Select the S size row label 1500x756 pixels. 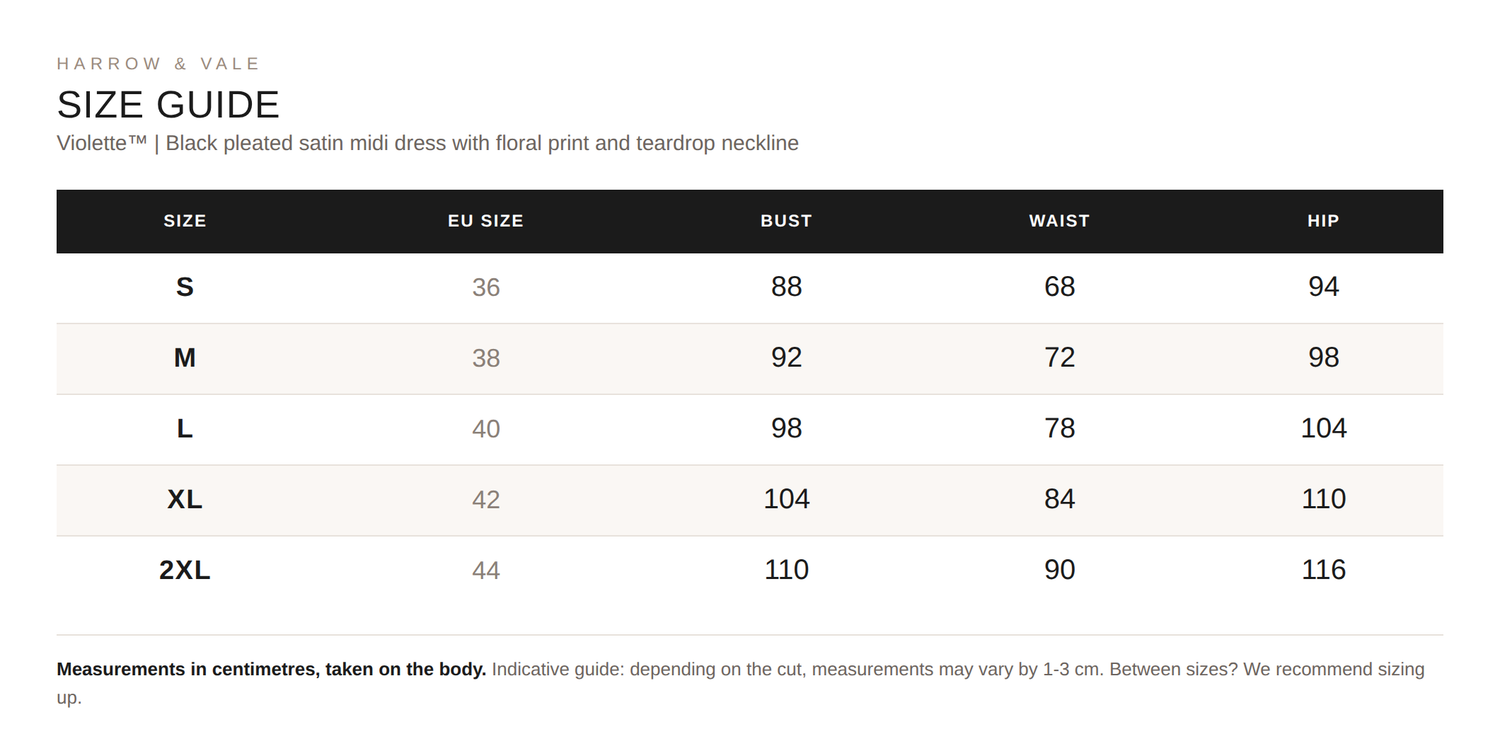[185, 288]
